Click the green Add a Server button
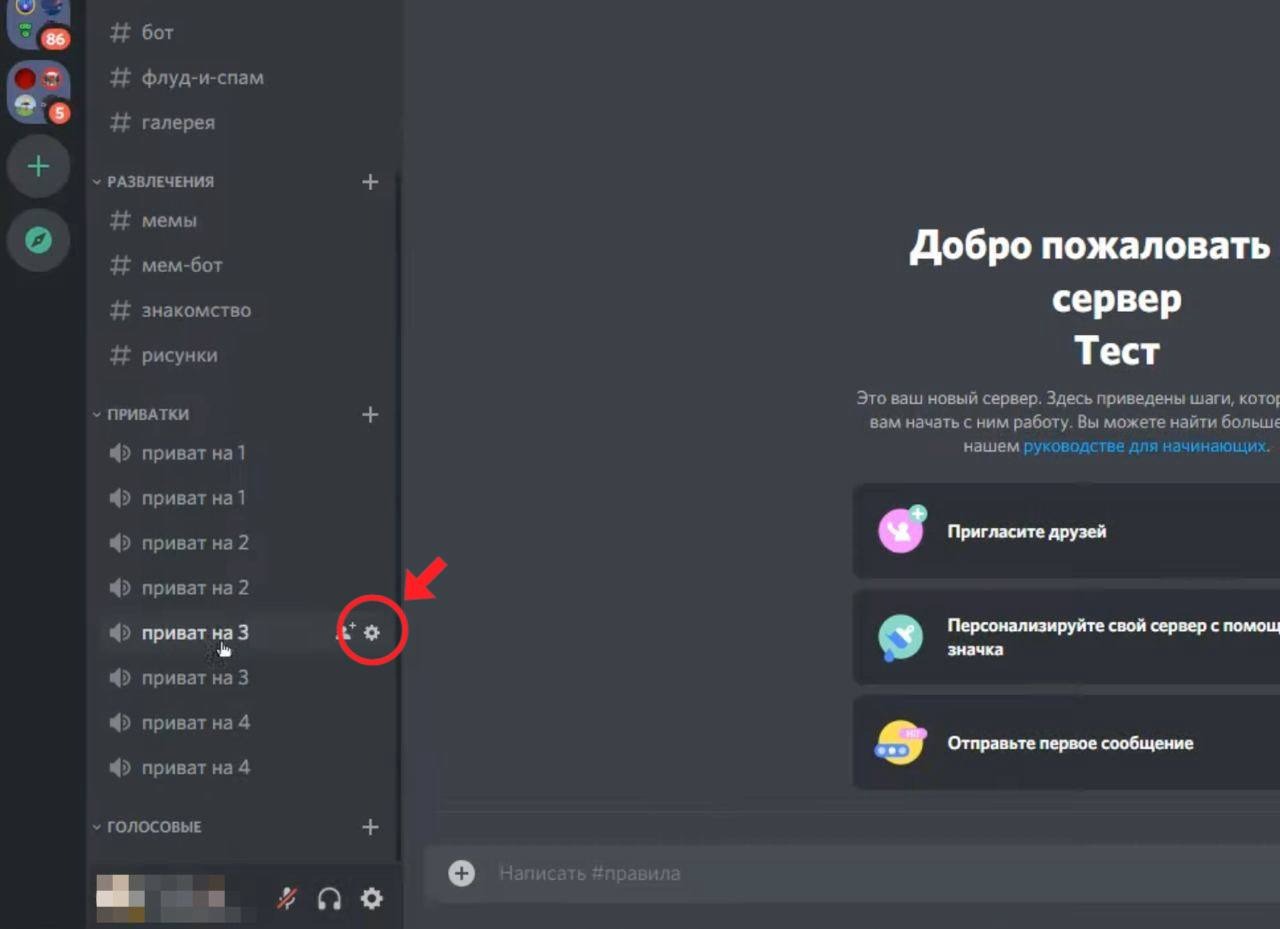This screenshot has width=1280, height=929. [x=38, y=166]
